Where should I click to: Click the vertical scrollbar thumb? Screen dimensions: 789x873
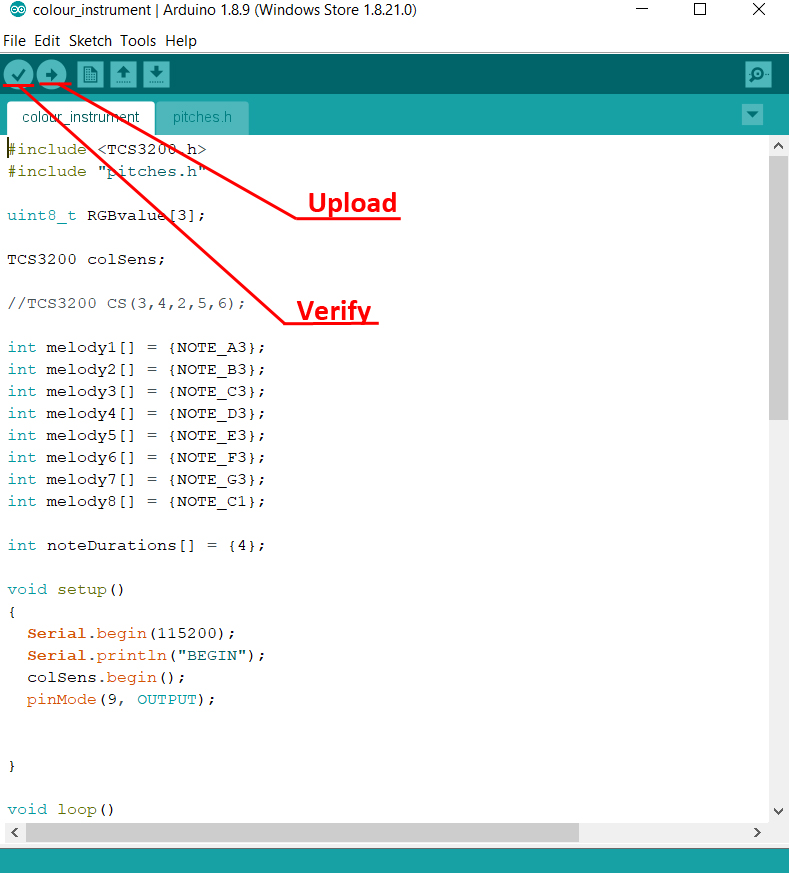(778, 288)
